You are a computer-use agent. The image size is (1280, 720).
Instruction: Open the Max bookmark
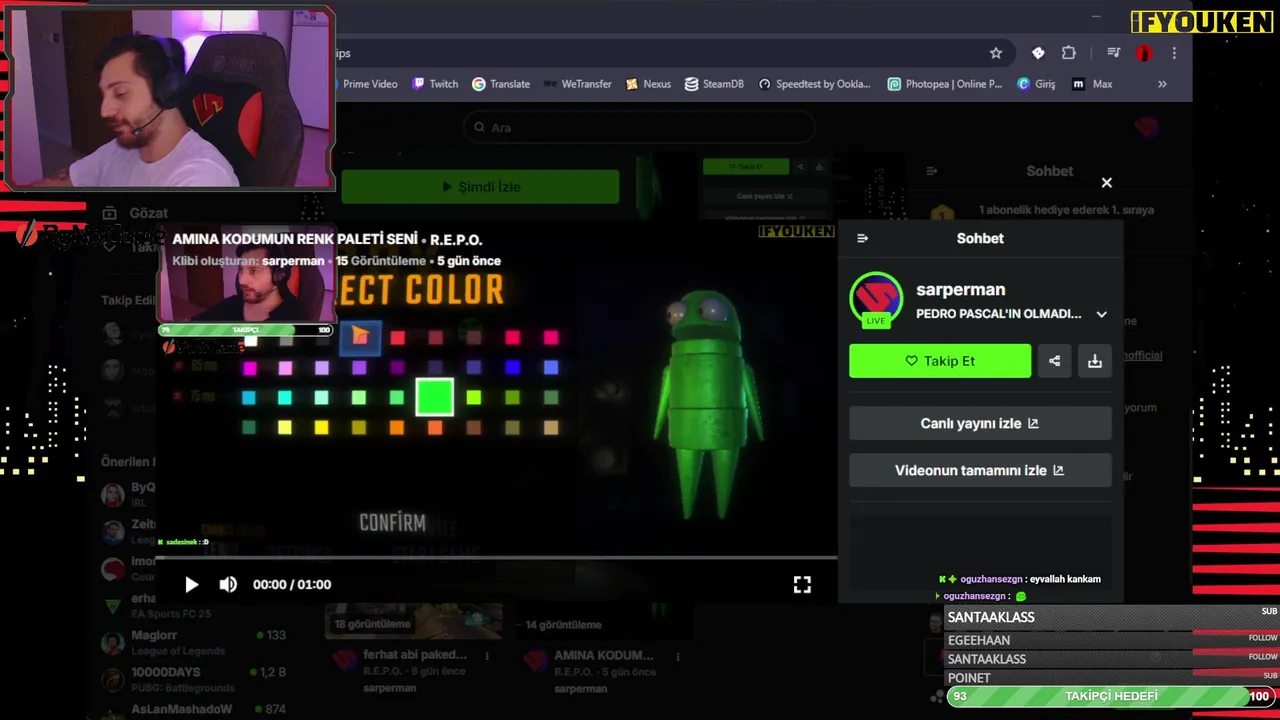click(1092, 84)
